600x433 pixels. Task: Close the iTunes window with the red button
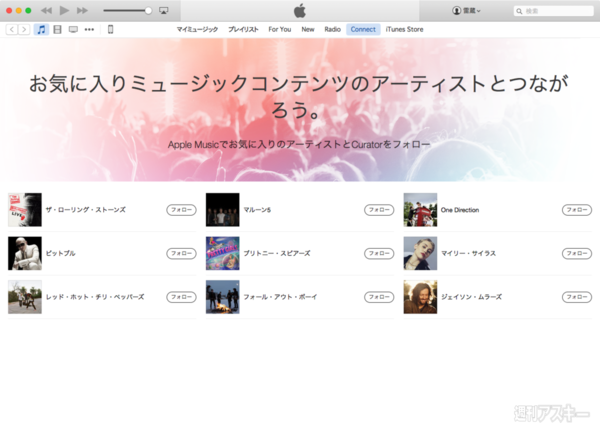pos(9,11)
